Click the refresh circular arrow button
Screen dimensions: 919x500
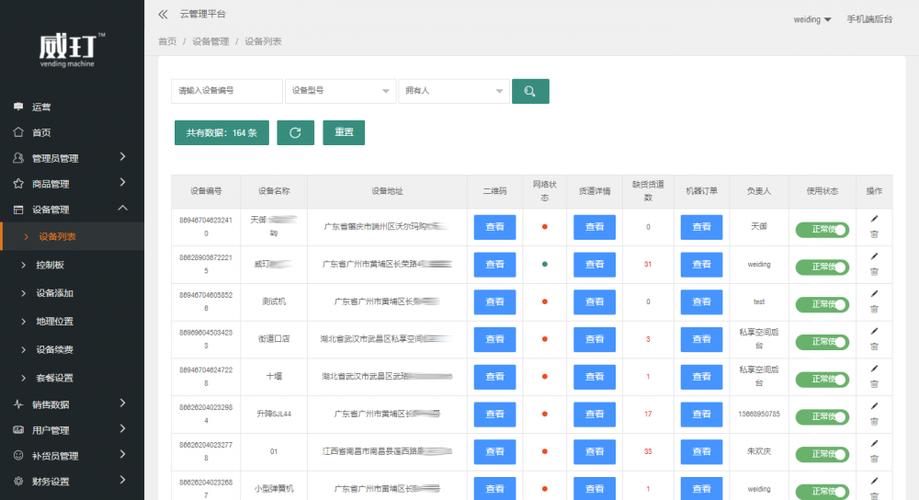(x=295, y=132)
